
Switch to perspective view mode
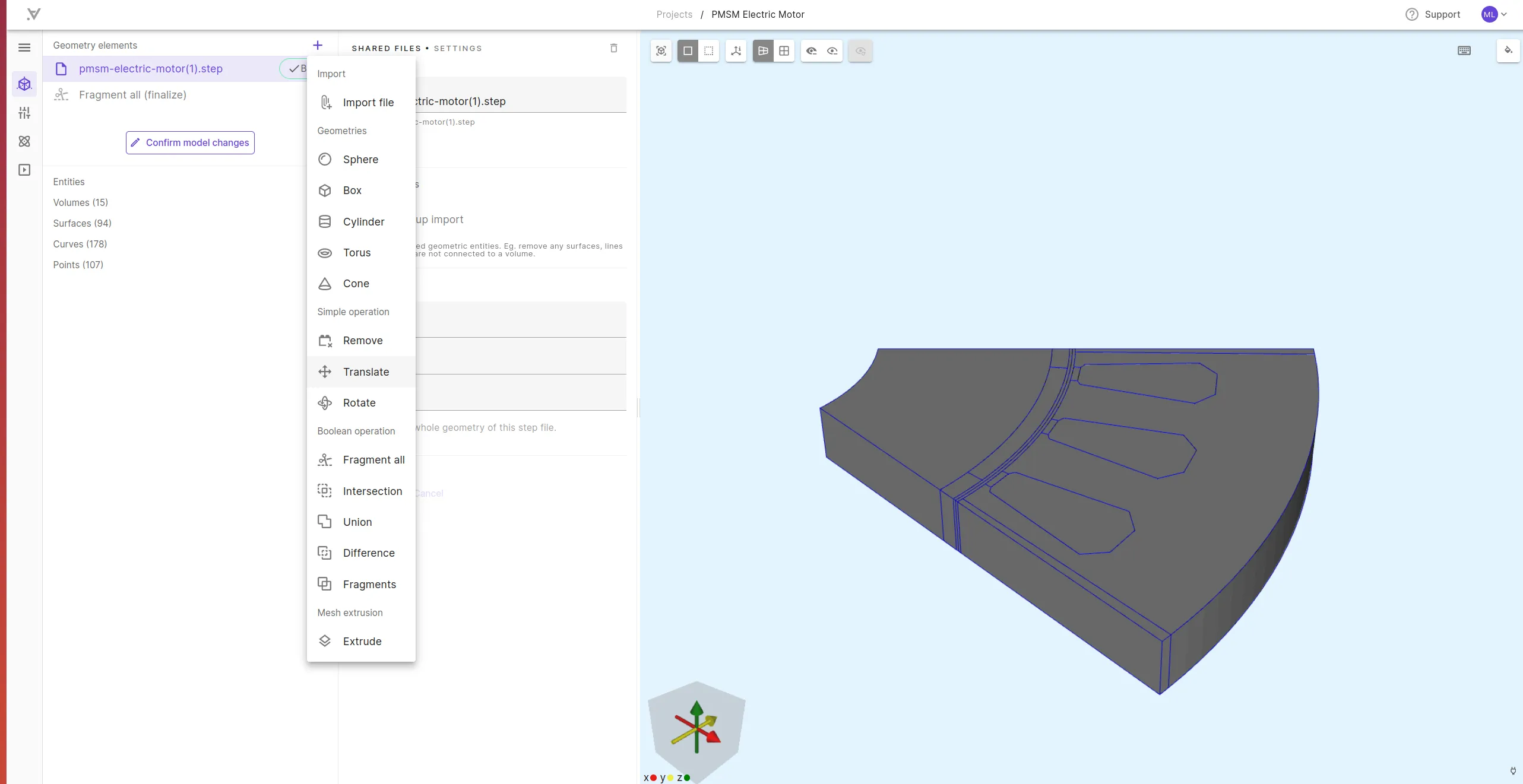[763, 51]
